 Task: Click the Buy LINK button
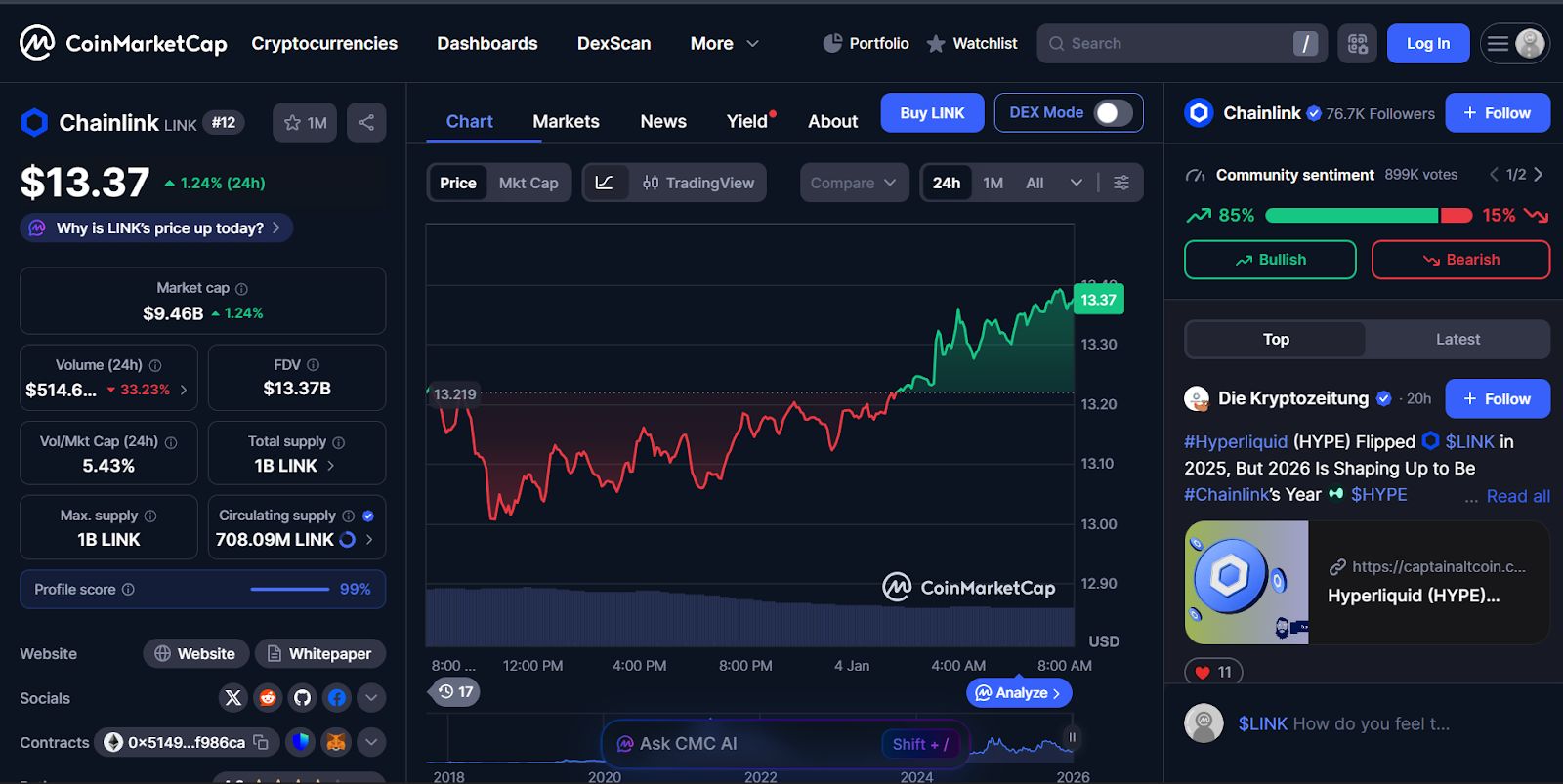932,113
